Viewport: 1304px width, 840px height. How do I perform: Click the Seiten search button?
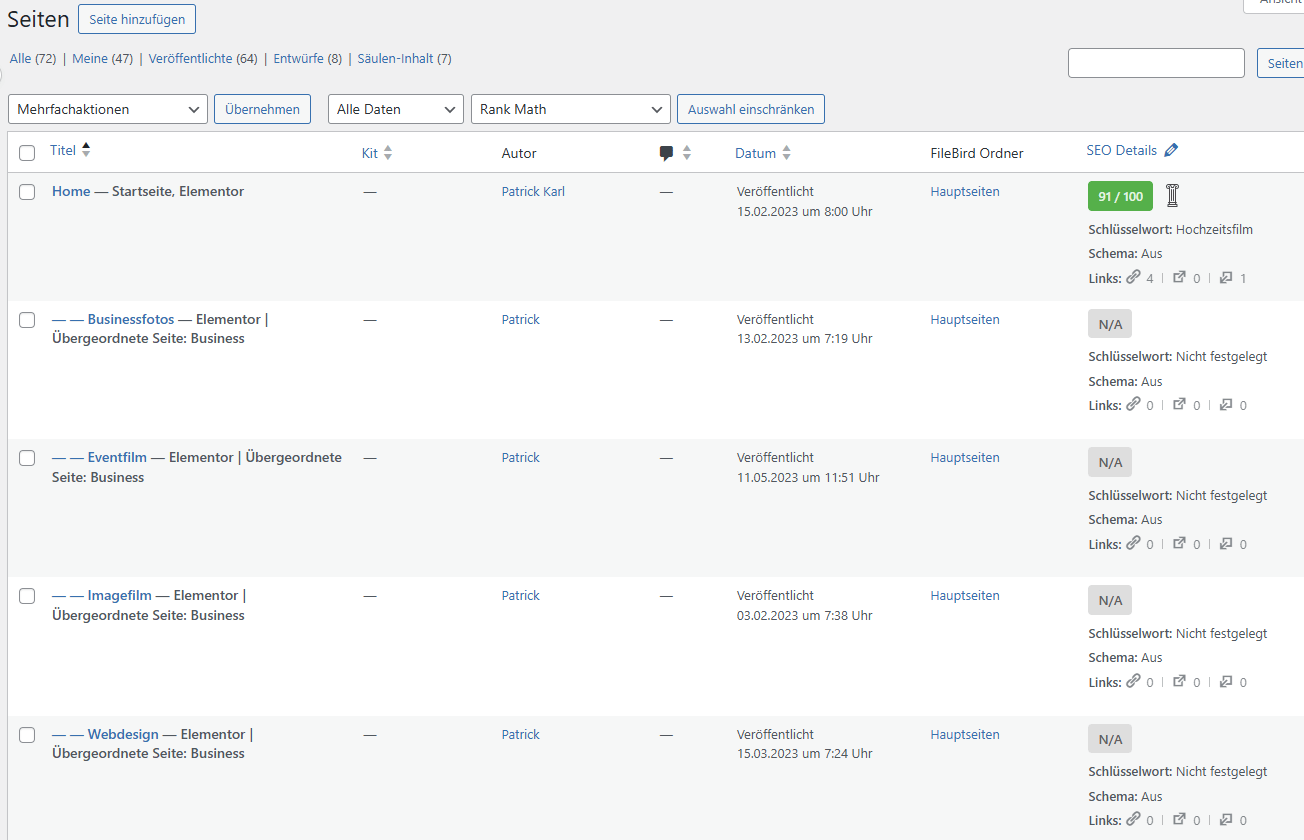(1281, 63)
